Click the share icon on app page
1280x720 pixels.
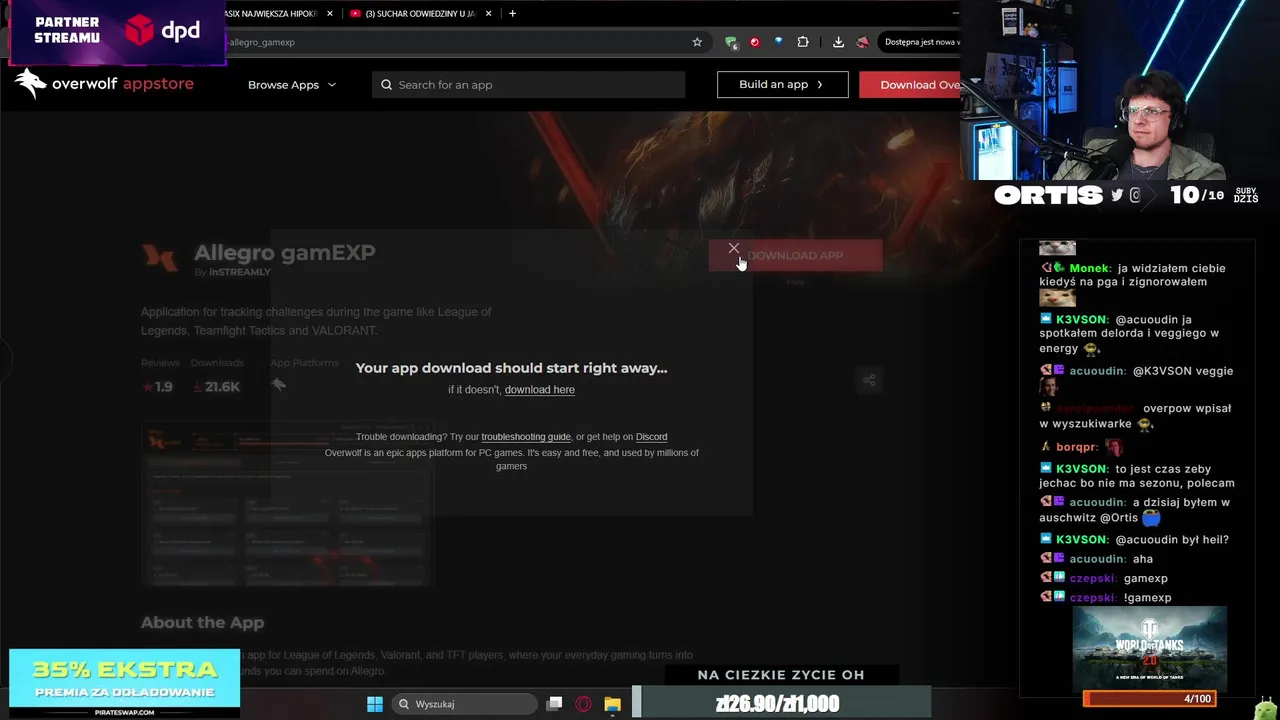point(869,380)
